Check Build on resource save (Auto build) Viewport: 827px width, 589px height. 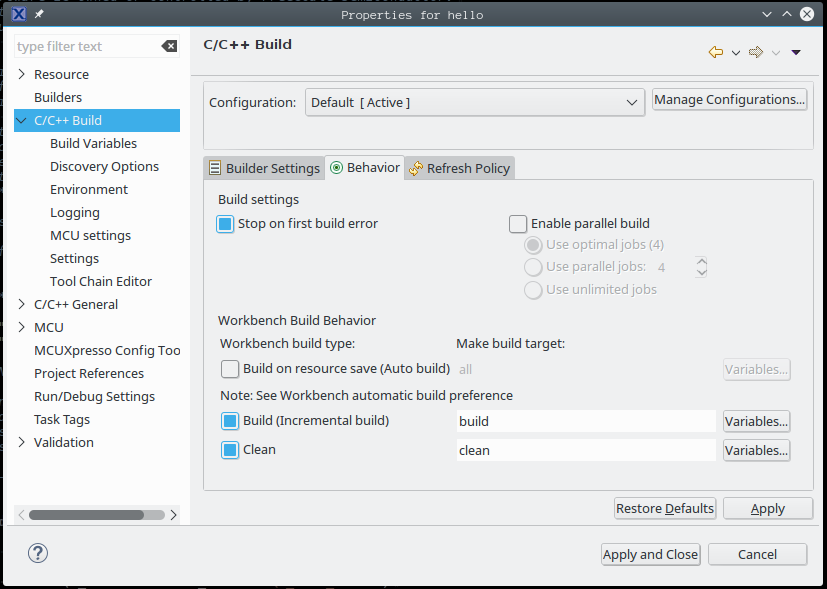coord(230,369)
